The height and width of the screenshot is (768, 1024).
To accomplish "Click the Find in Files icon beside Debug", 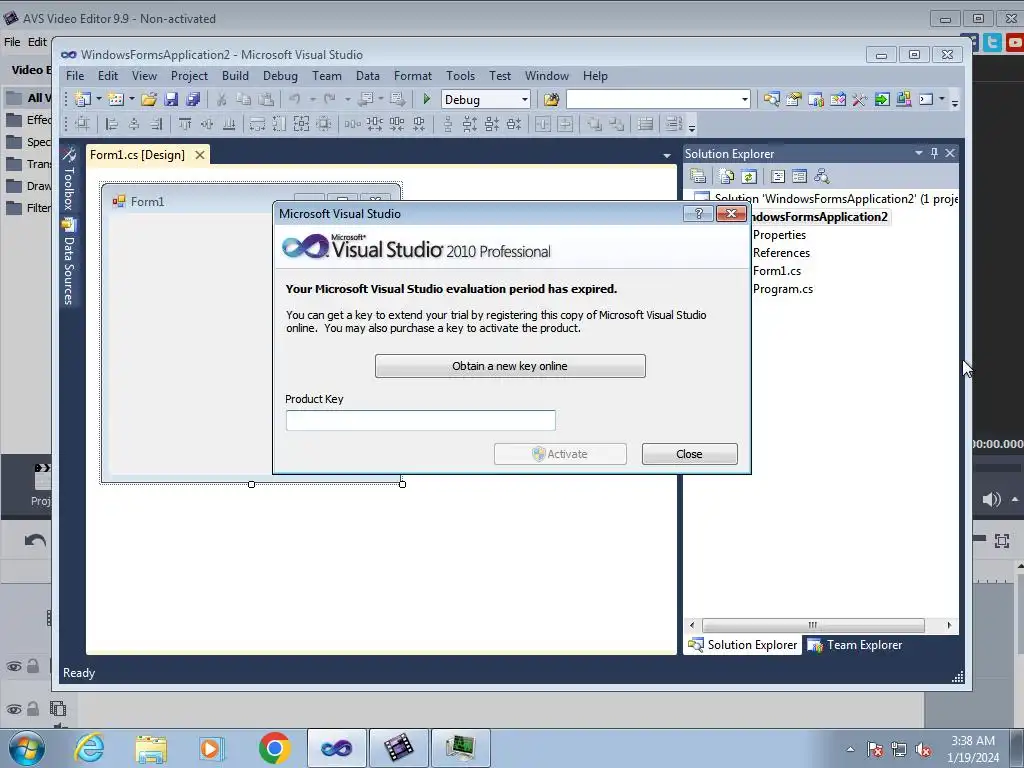I will pyautogui.click(x=551, y=99).
